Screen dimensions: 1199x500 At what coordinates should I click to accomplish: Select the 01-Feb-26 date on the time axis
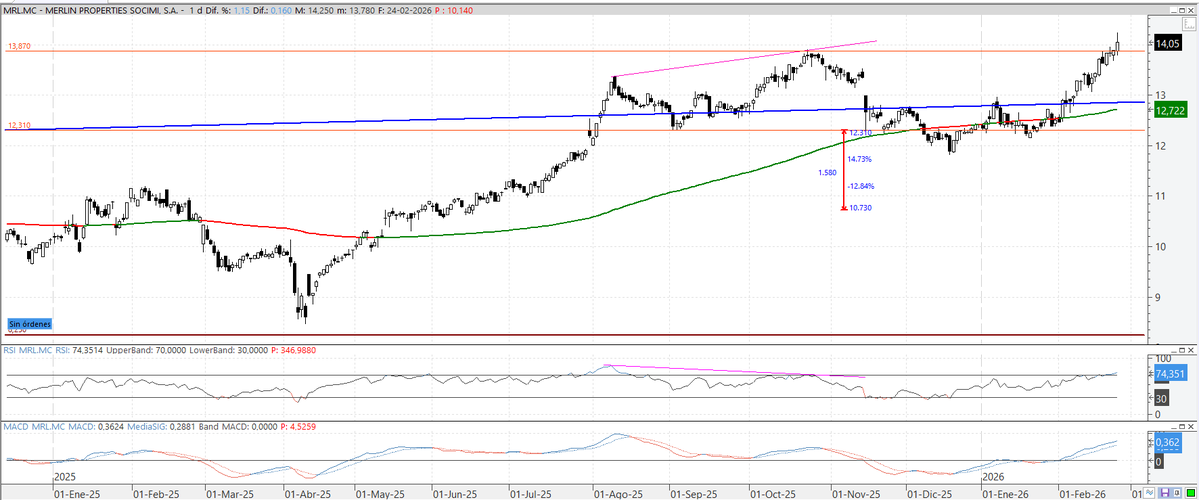[x=1084, y=494]
